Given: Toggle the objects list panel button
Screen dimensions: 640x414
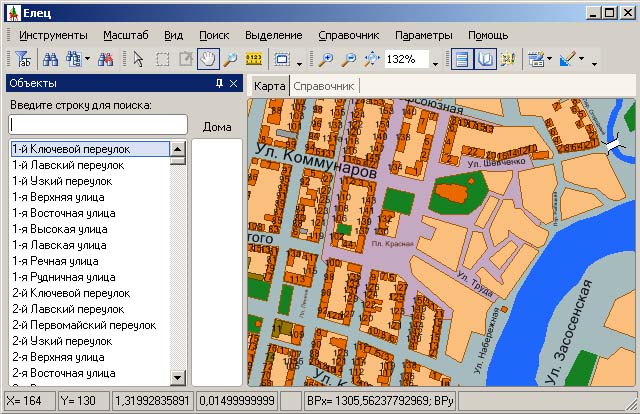Looking at the screenshot, I should tap(462, 59).
